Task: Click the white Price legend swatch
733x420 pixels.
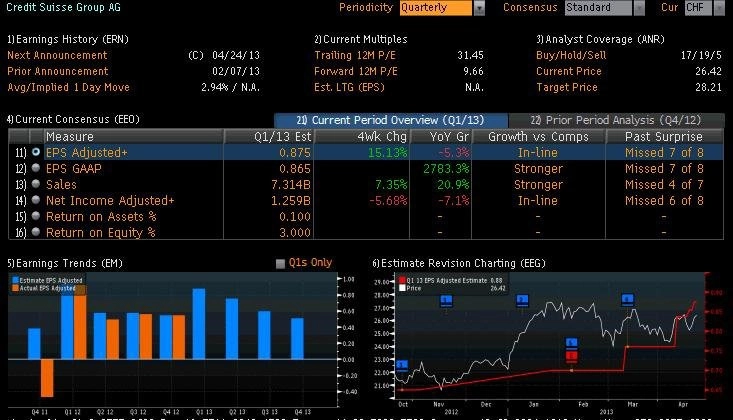Action: [402, 288]
